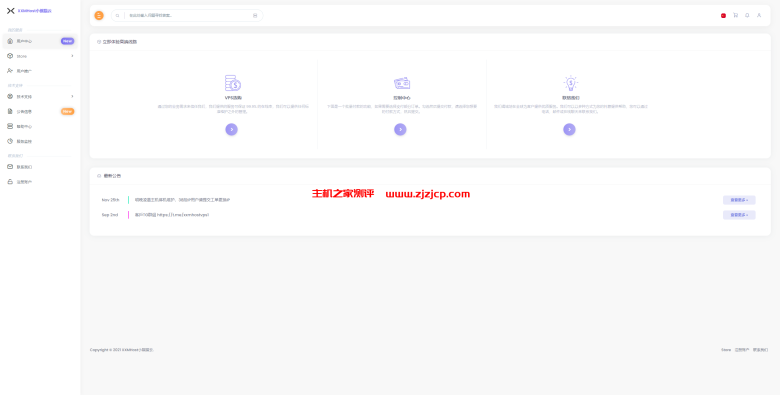Expand the lifebuoy support item's chevron
This screenshot has width=780, height=395.
[x=72, y=96]
